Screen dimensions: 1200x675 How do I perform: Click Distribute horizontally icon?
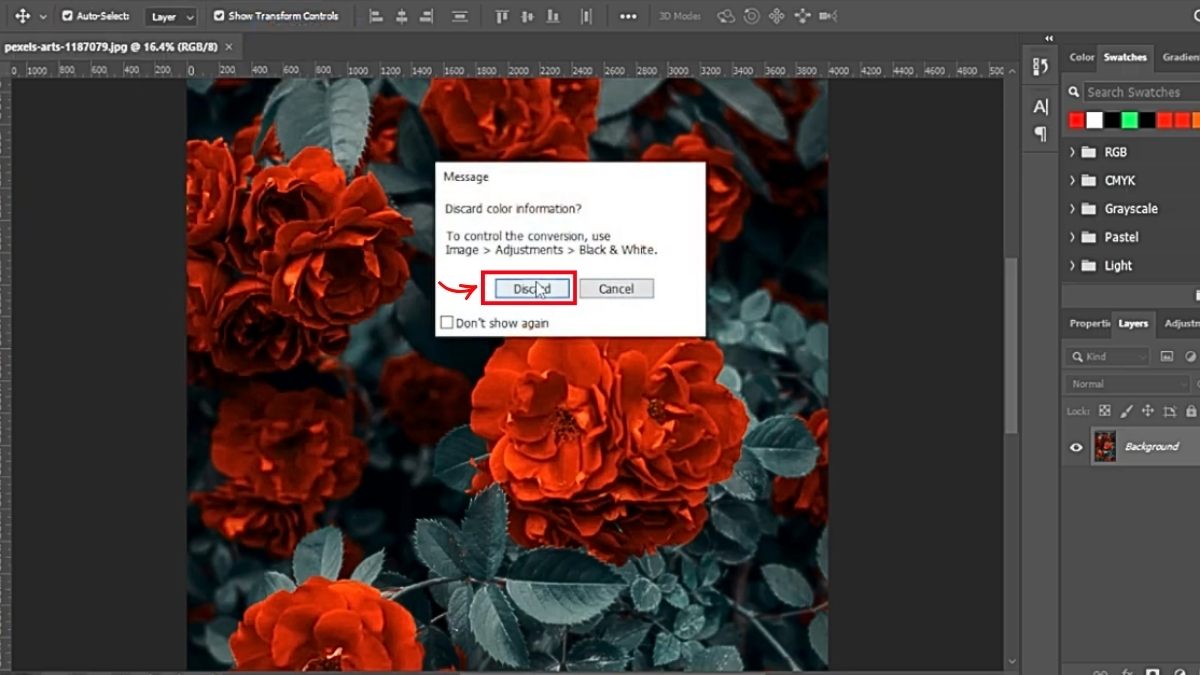point(586,16)
